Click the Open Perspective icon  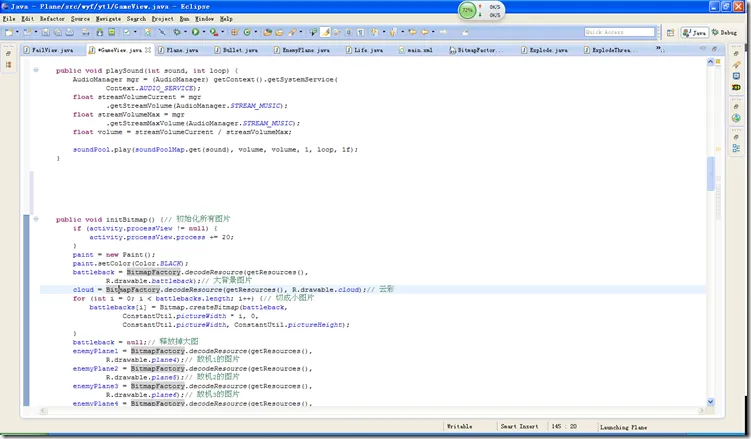(x=671, y=32)
